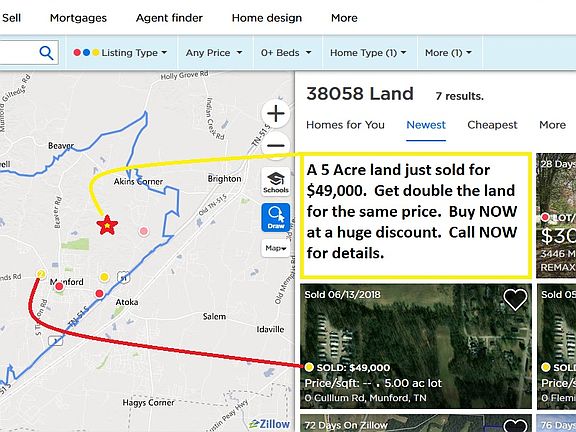Click the yellow marker west of Munford
Viewport: 576px width, 432px height.
coord(41,274)
